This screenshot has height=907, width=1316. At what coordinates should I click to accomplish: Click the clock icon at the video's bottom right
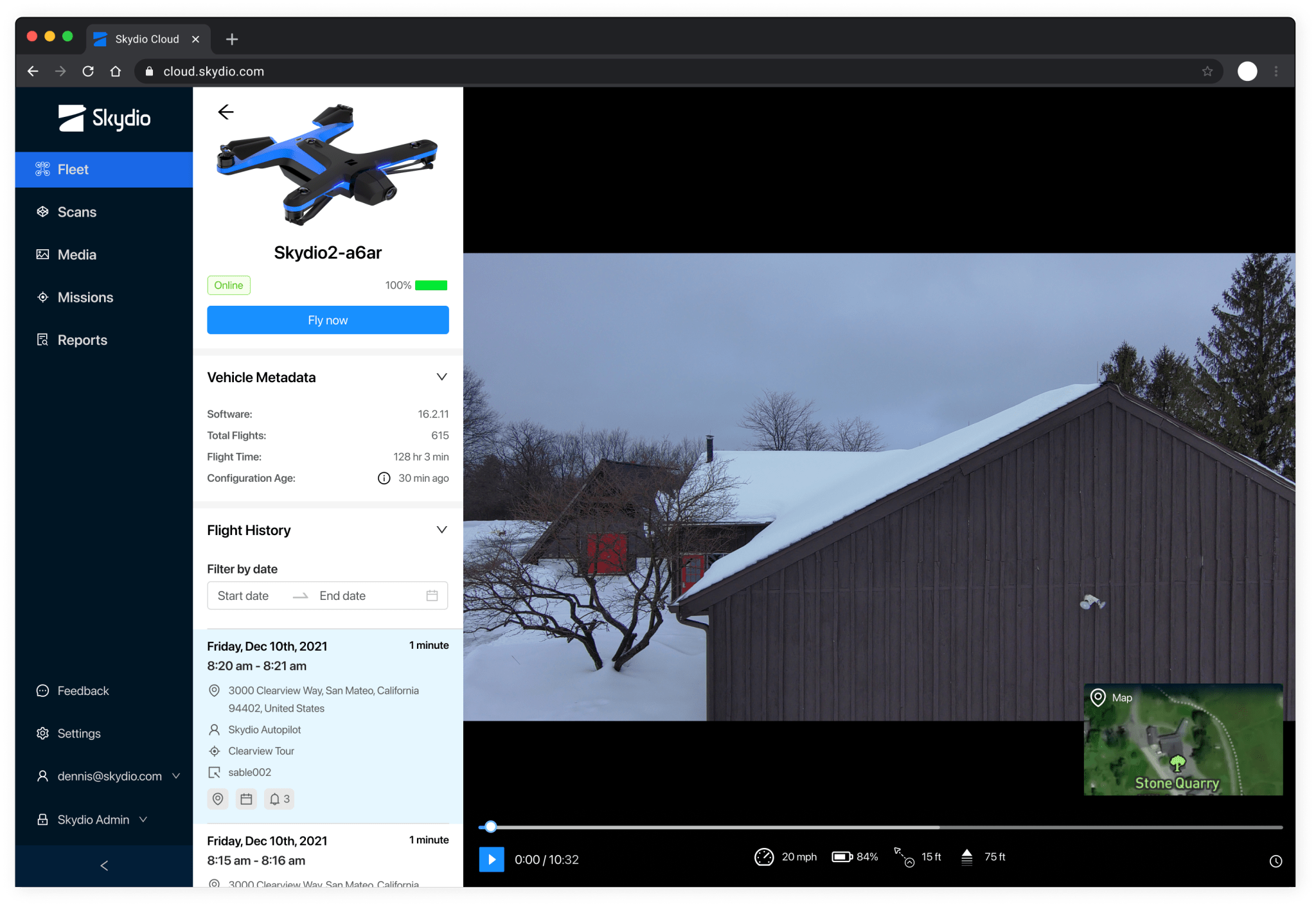tap(1276, 861)
